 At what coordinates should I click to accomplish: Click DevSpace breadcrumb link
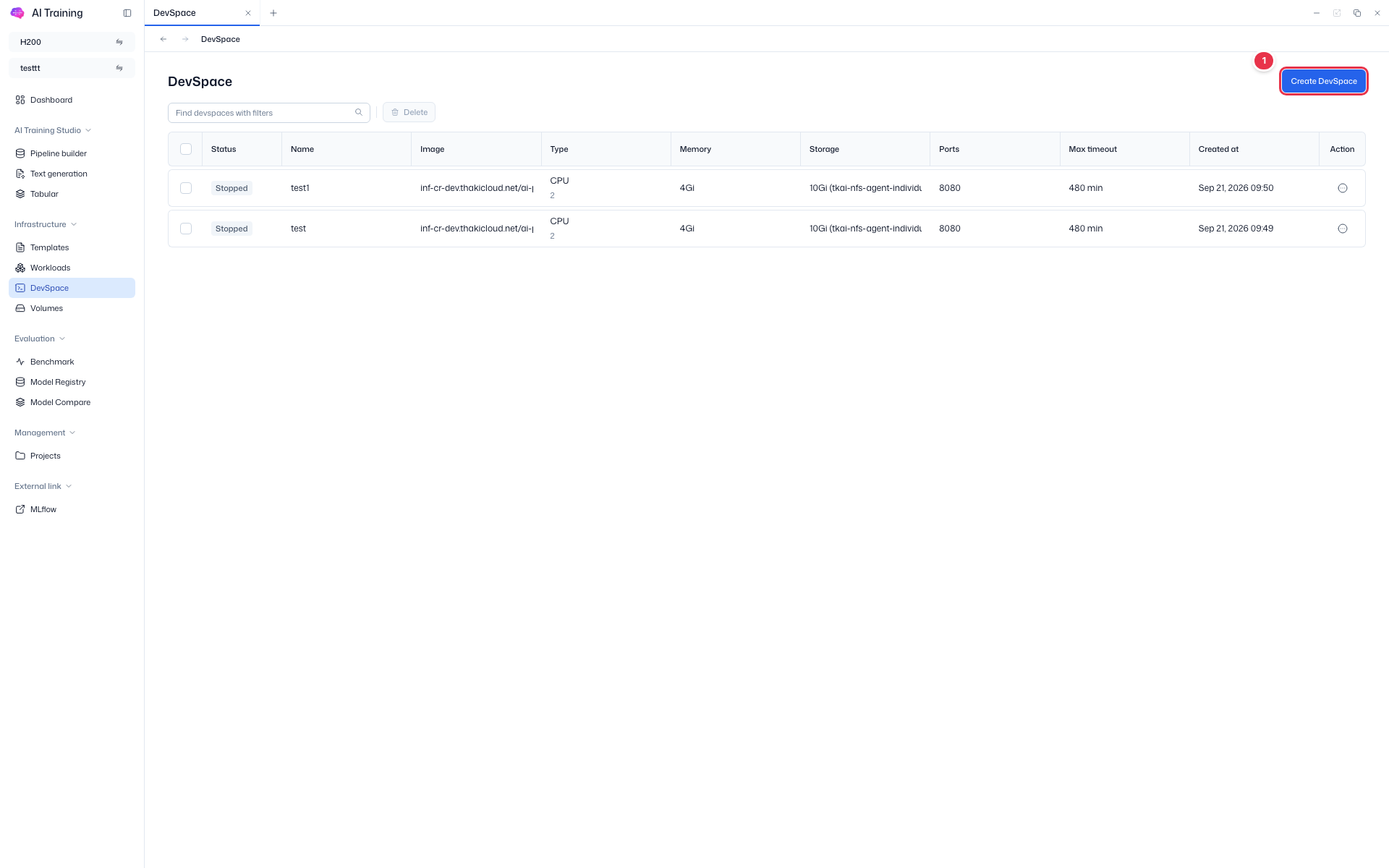coord(221,39)
